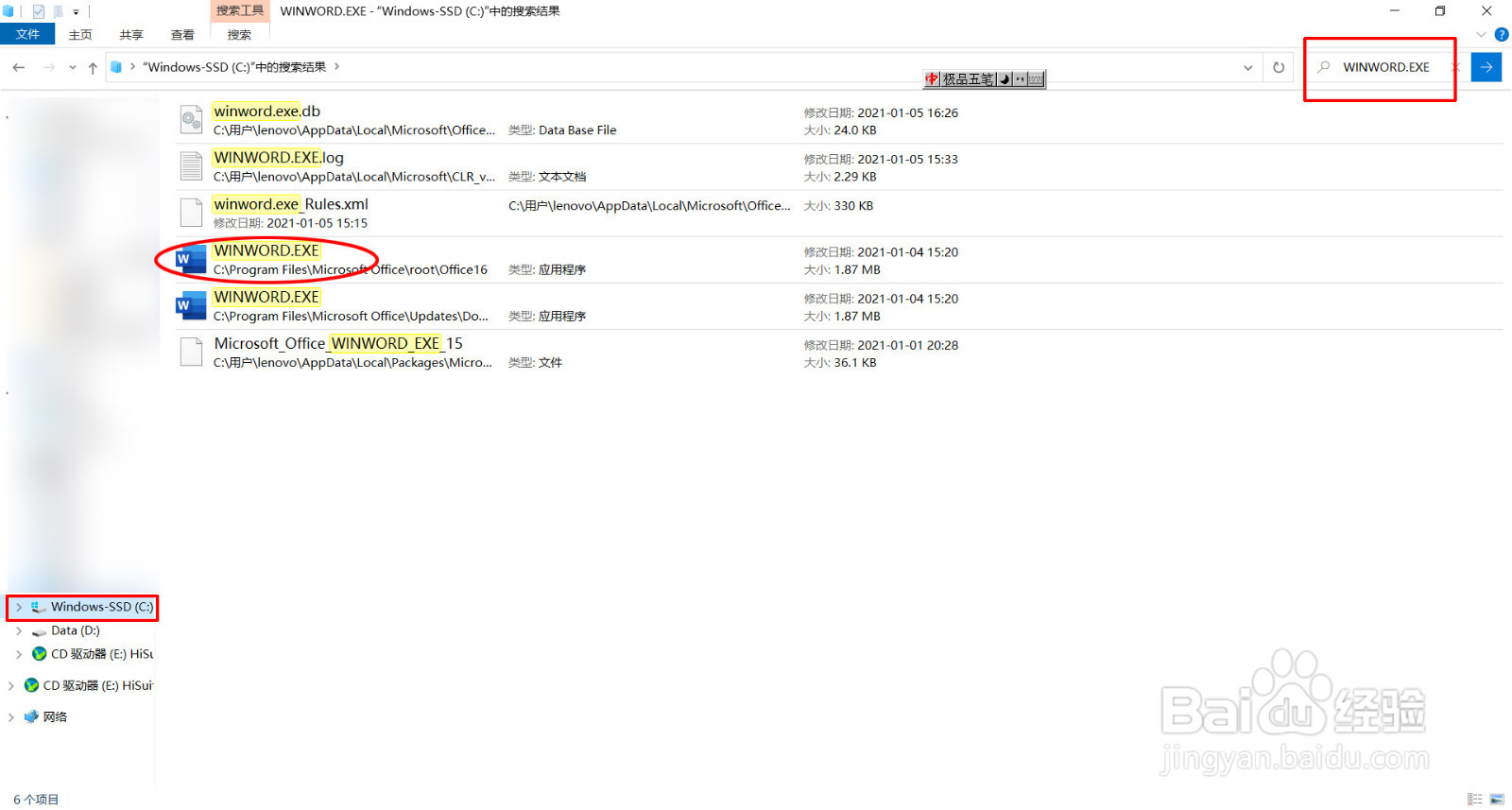Expand the top-level CD 驱动器 (E:) HiSui node
The width and height of the screenshot is (1512, 810).
tap(10, 685)
